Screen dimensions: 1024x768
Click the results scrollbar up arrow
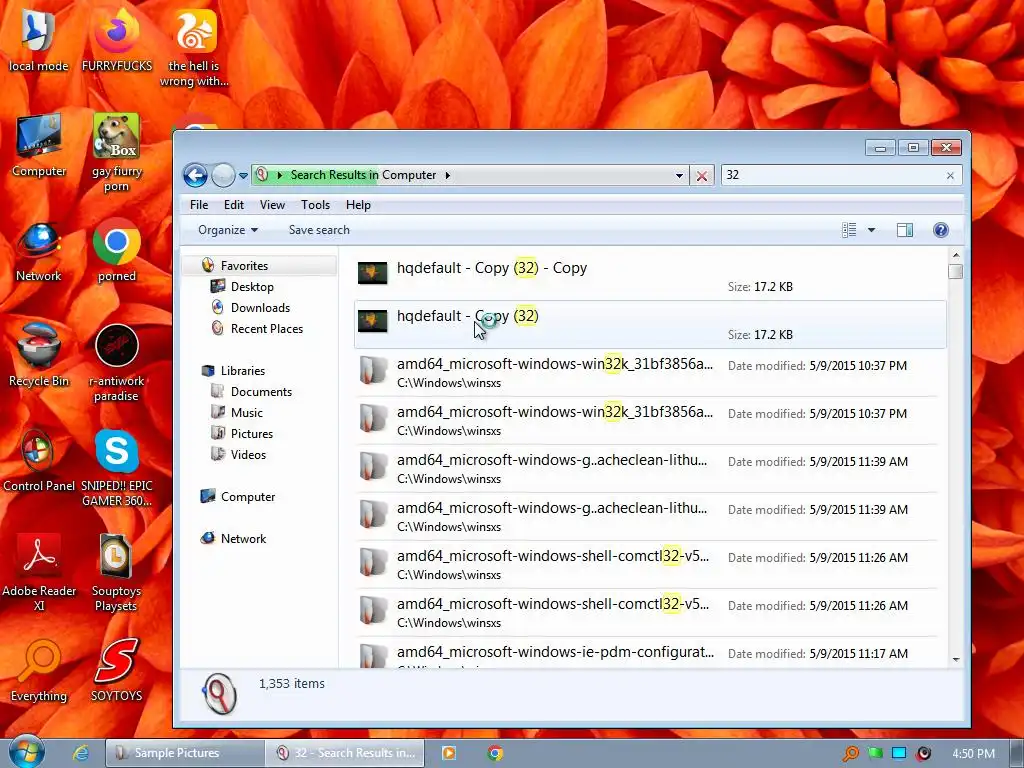tap(955, 255)
